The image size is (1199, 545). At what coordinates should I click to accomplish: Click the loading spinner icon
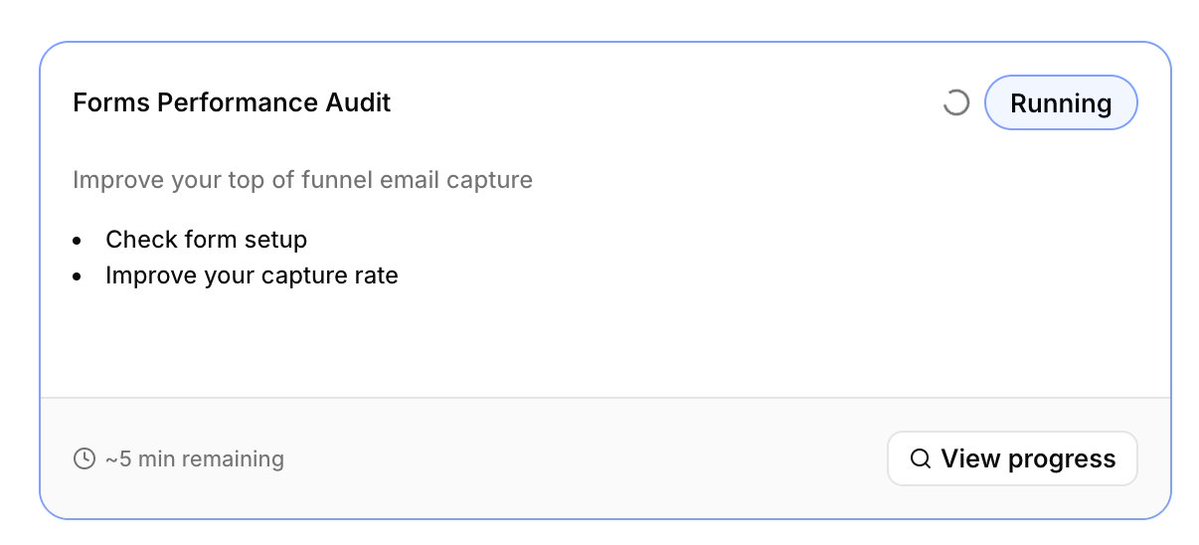click(x=956, y=102)
